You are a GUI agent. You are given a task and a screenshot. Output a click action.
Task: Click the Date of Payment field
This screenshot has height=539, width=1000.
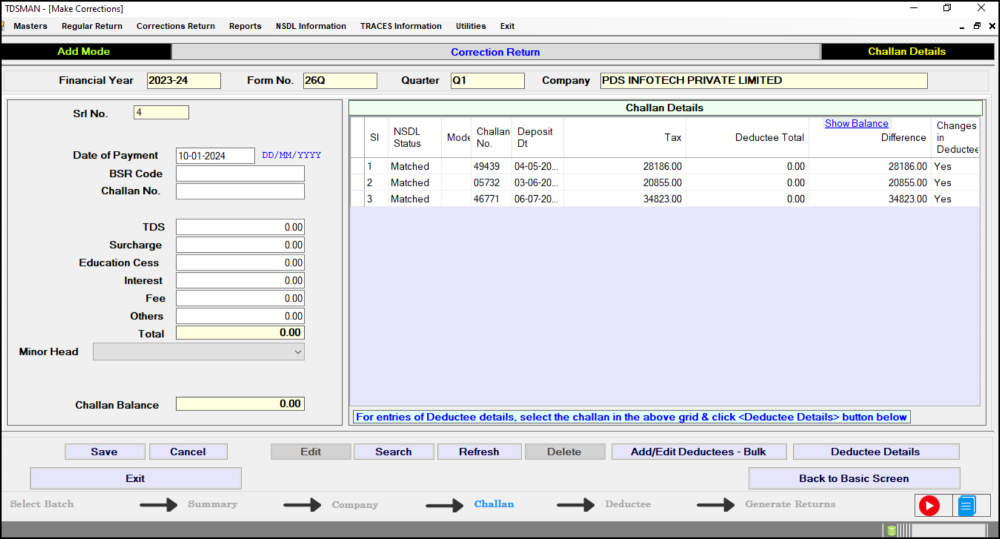pos(216,156)
